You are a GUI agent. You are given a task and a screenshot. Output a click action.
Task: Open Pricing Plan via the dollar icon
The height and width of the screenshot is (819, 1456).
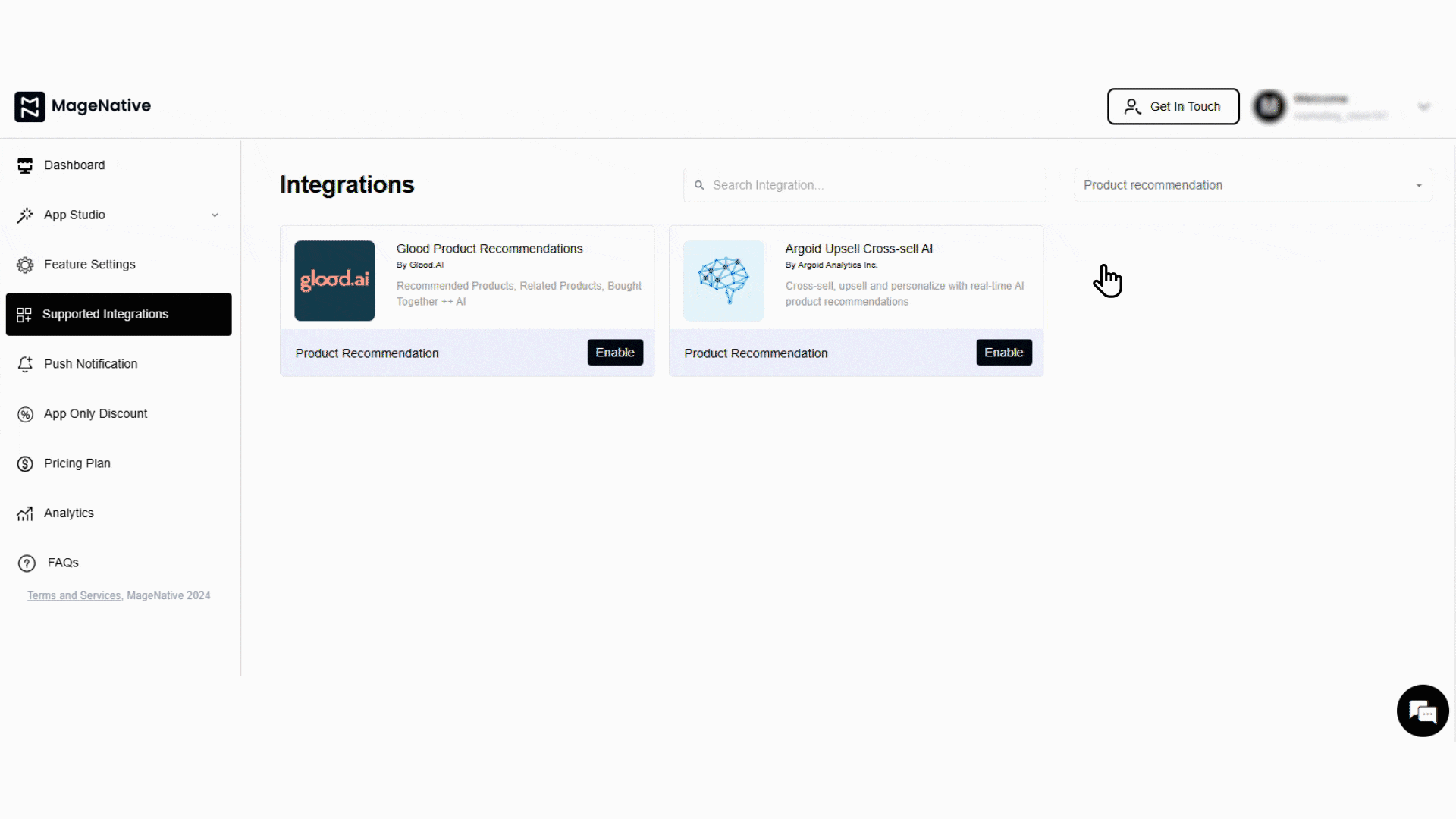26,463
